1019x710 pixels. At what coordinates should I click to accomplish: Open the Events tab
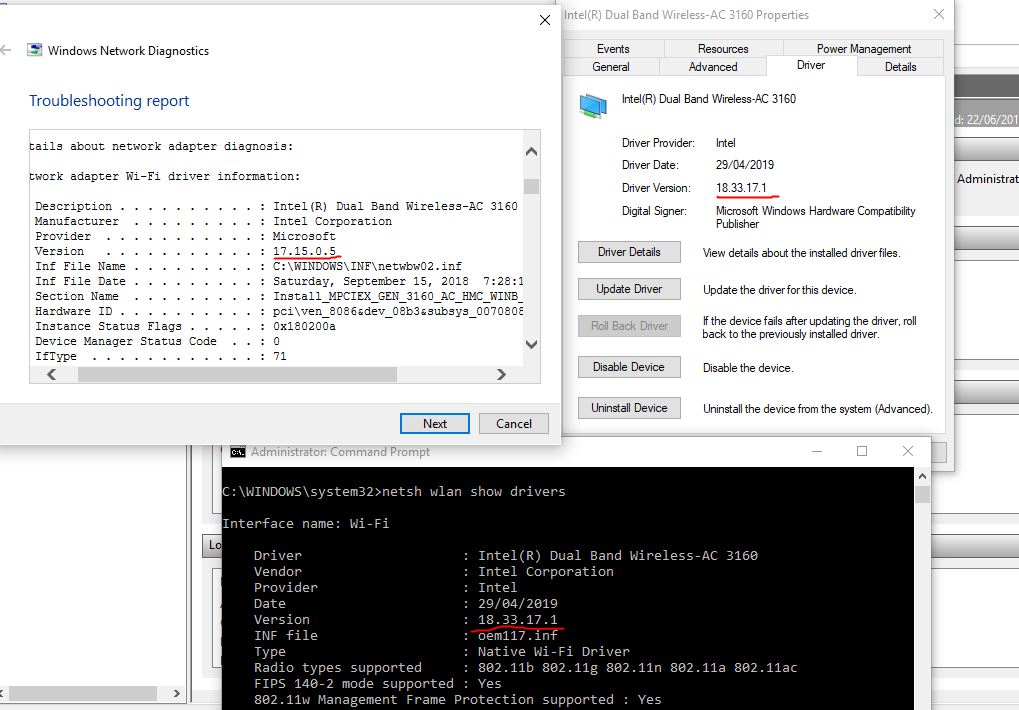(613, 49)
